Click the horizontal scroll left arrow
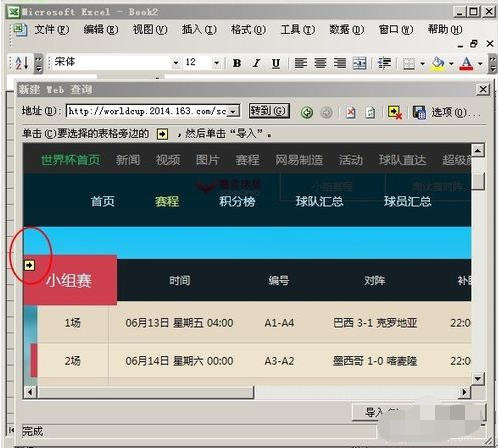The image size is (498, 448). 31,392
